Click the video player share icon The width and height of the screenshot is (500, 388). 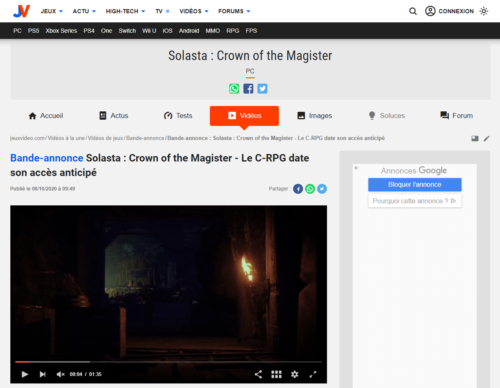coord(258,374)
